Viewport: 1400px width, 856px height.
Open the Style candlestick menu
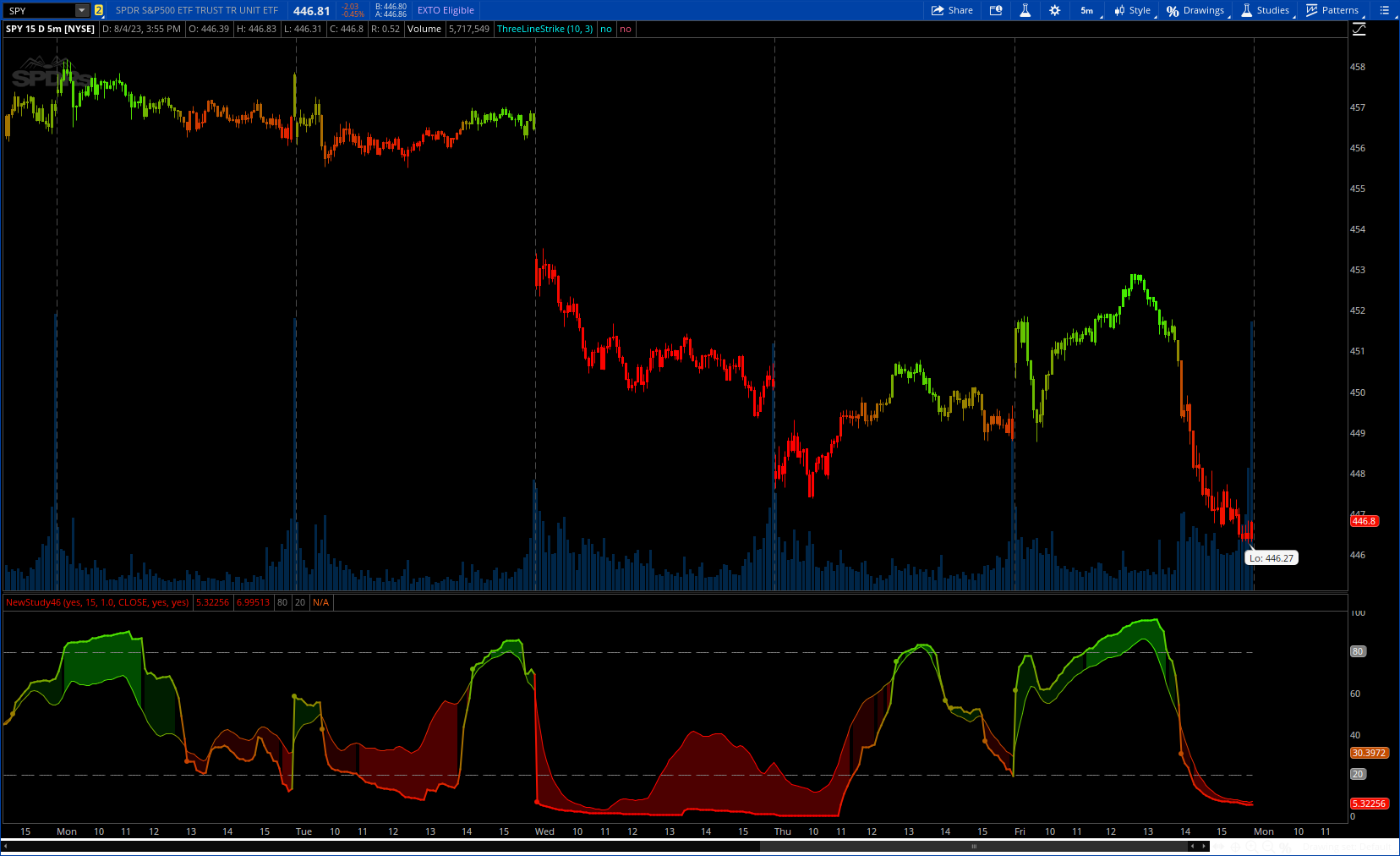pos(1132,10)
